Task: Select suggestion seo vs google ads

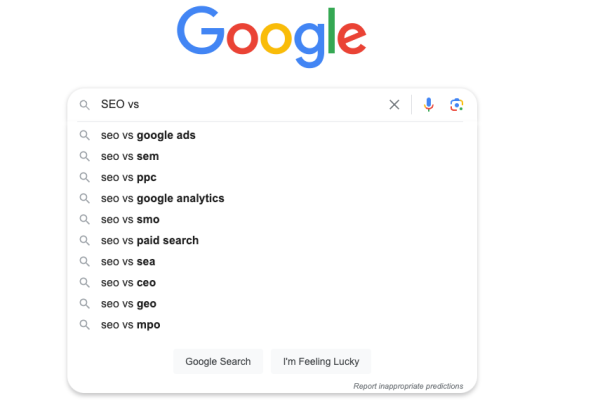Action: tap(272, 135)
